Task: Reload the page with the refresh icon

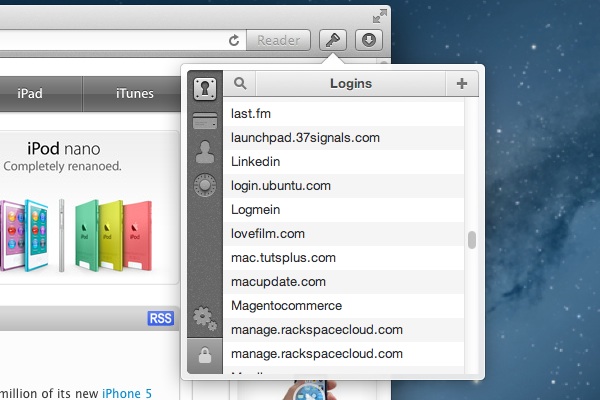Action: 234,40
